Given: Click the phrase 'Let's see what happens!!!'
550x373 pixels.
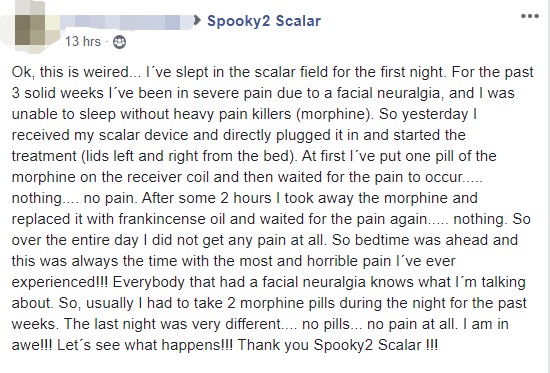Looking at the screenshot, I should click(145, 345).
